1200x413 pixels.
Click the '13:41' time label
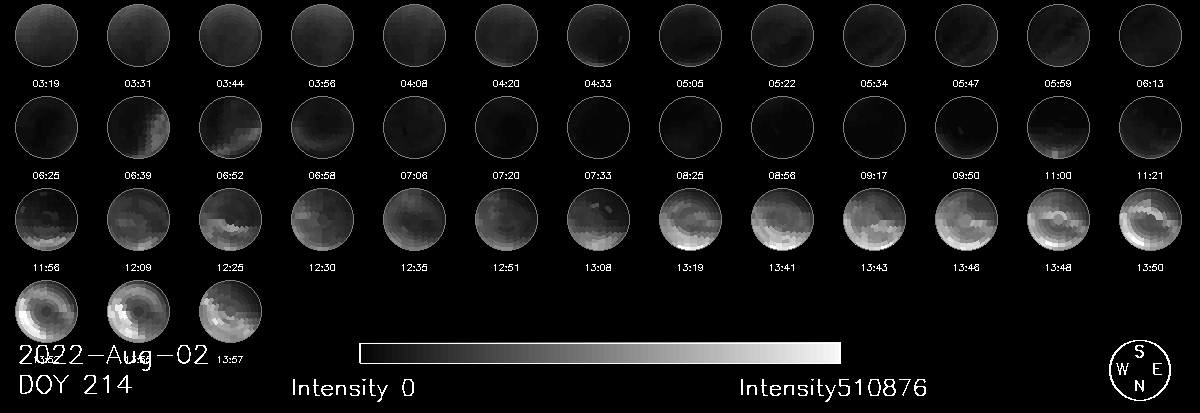pos(782,268)
